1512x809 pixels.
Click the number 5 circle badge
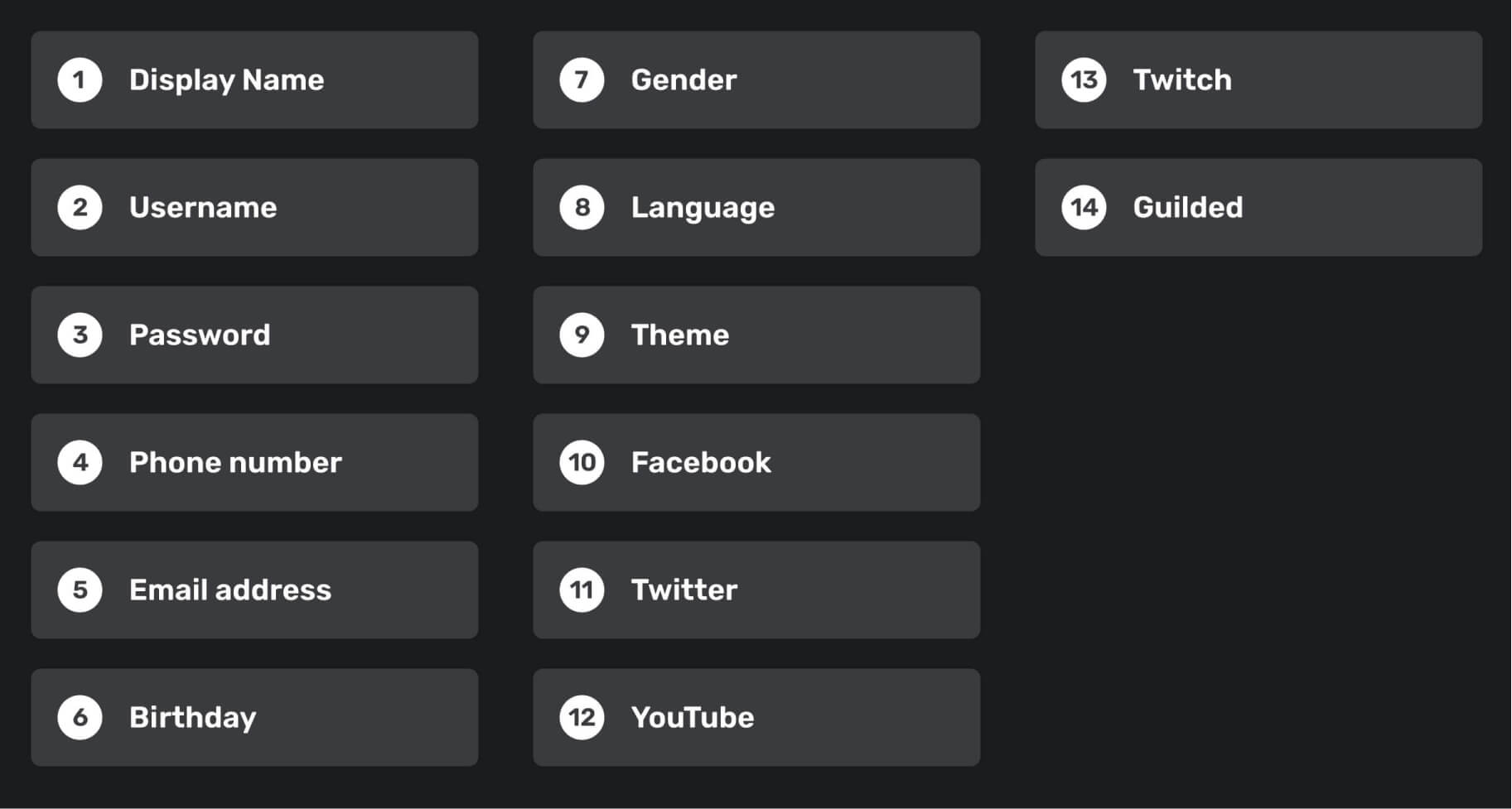tap(80, 590)
